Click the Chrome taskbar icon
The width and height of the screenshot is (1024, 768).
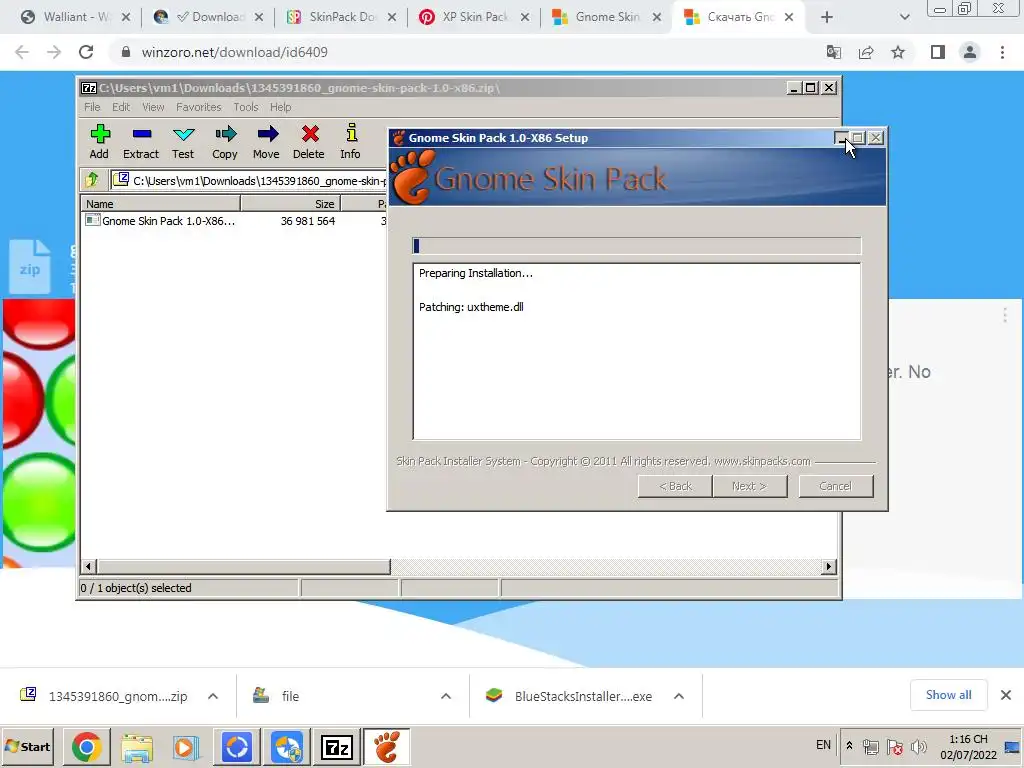pos(86,746)
